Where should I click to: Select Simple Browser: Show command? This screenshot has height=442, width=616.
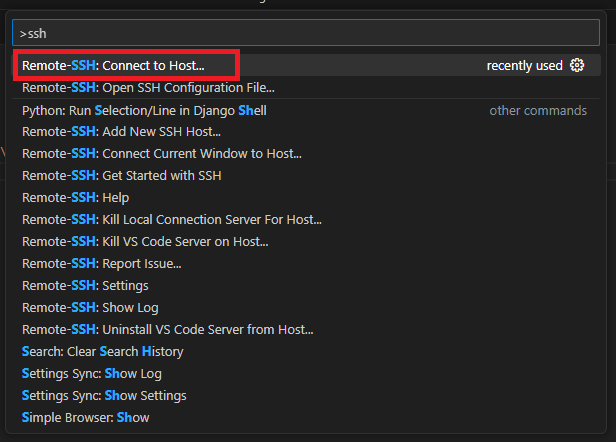click(x=306, y=418)
